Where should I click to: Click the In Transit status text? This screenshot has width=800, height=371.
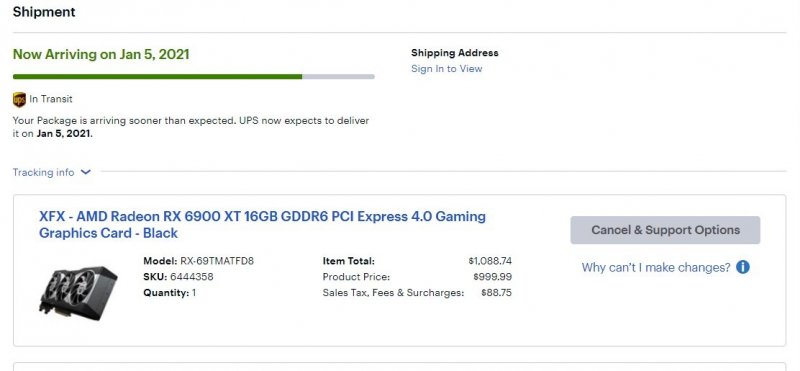(x=51, y=99)
